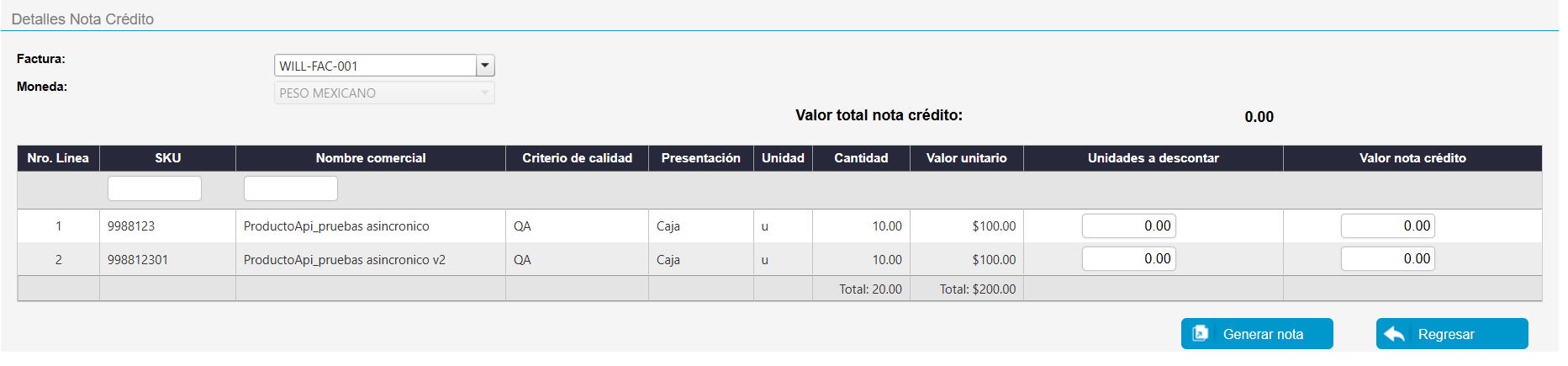Click the Valor unitario column header
The height and width of the screenshot is (366, 1568).
966,158
